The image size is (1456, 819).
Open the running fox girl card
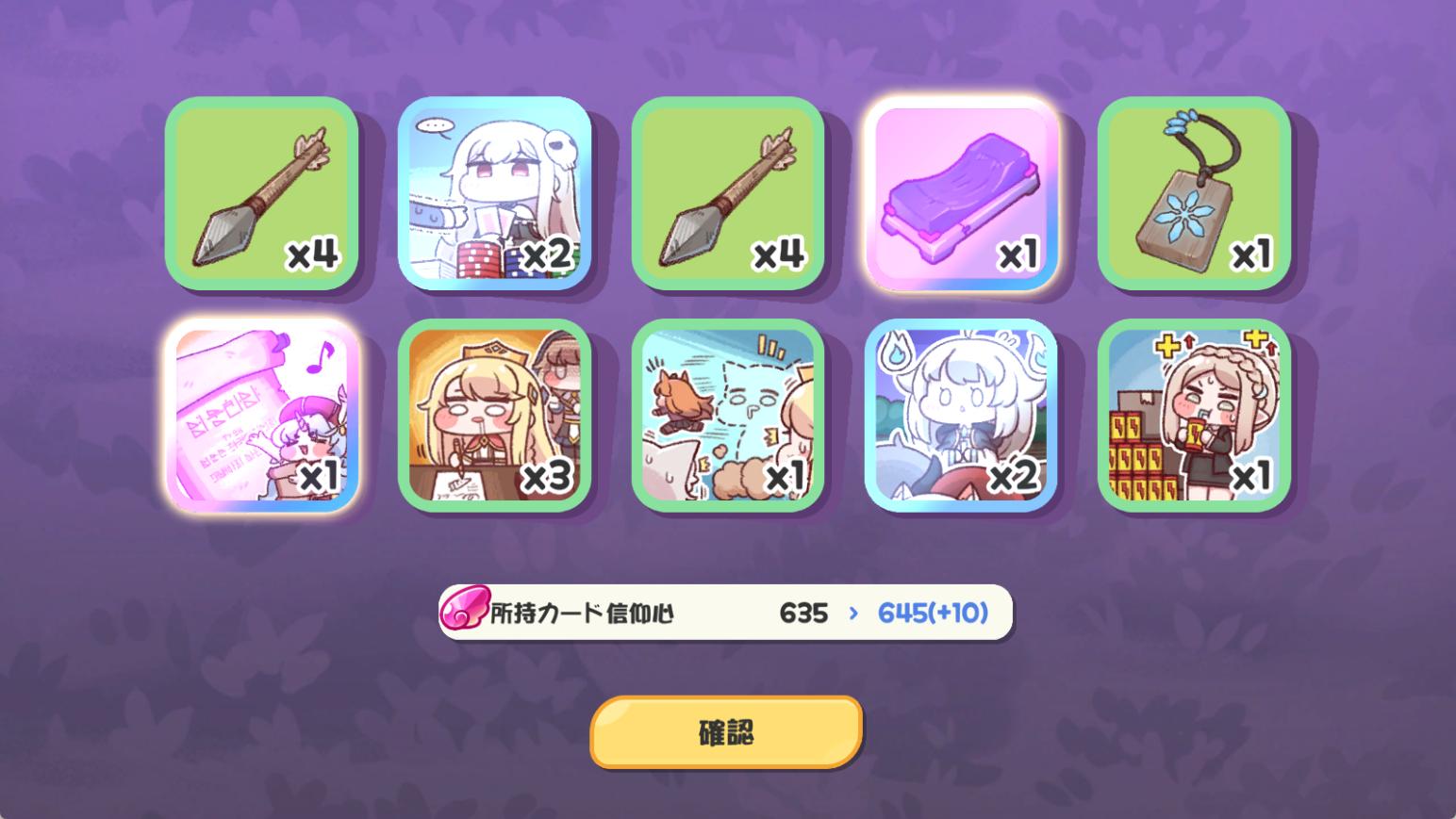tap(727, 416)
